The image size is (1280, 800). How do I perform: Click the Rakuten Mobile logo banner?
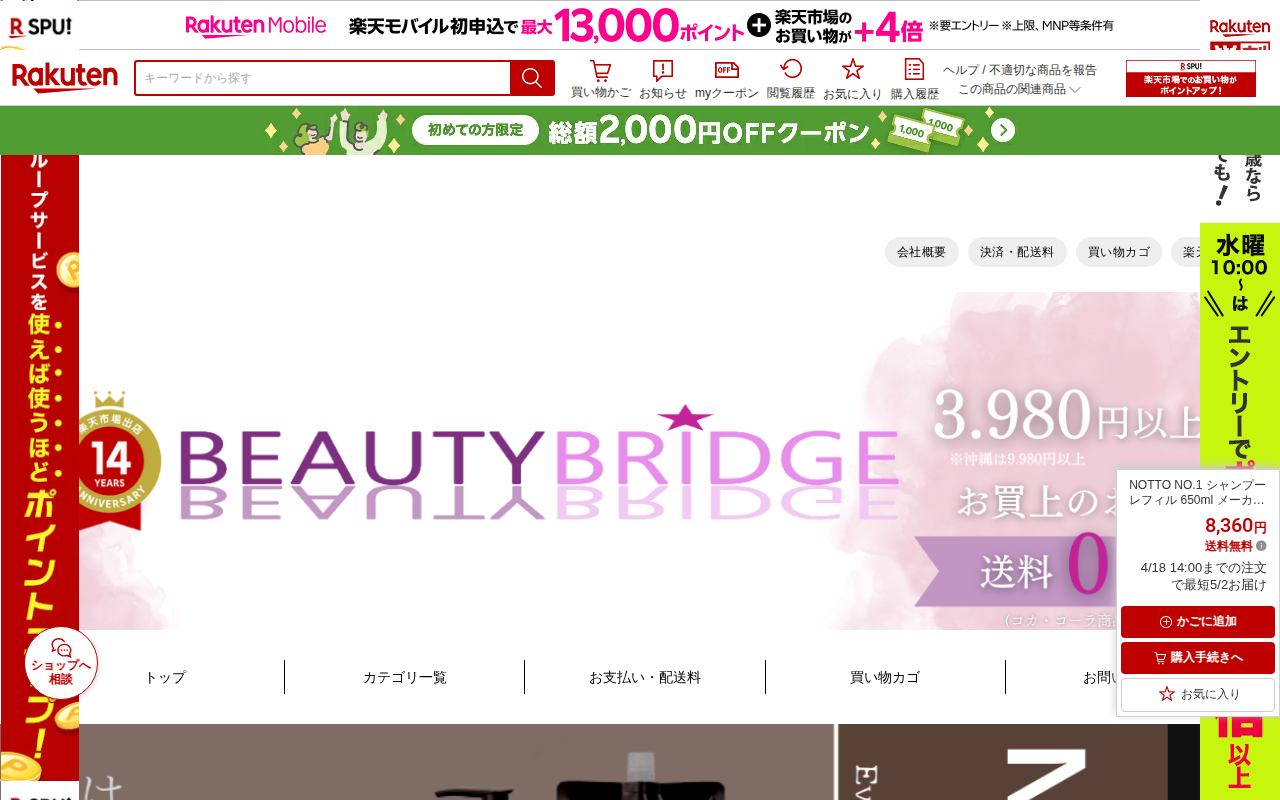256,26
